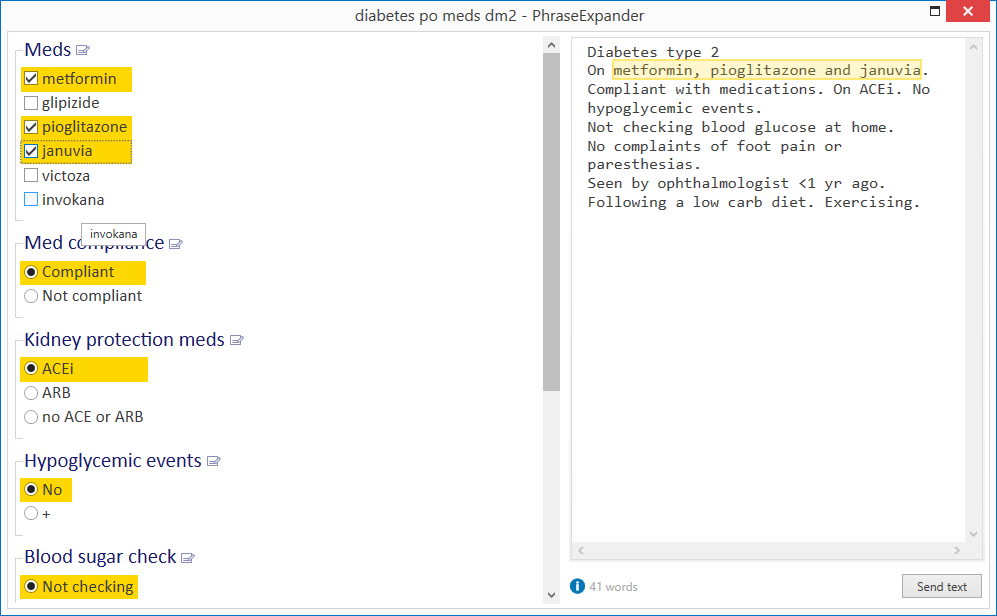The image size is (997, 616).
Task: Choose the ARB radio button
Action: [x=31, y=393]
